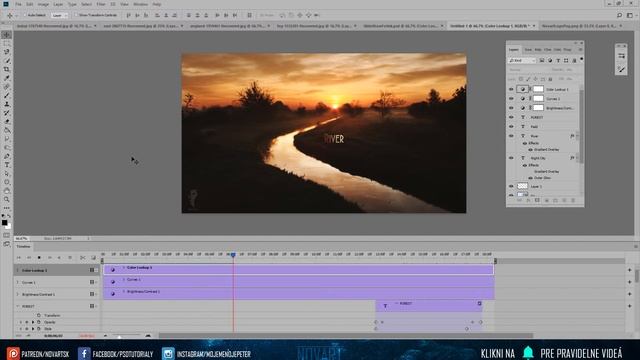
Task: Select the Hand tool
Action: pos(7,191)
